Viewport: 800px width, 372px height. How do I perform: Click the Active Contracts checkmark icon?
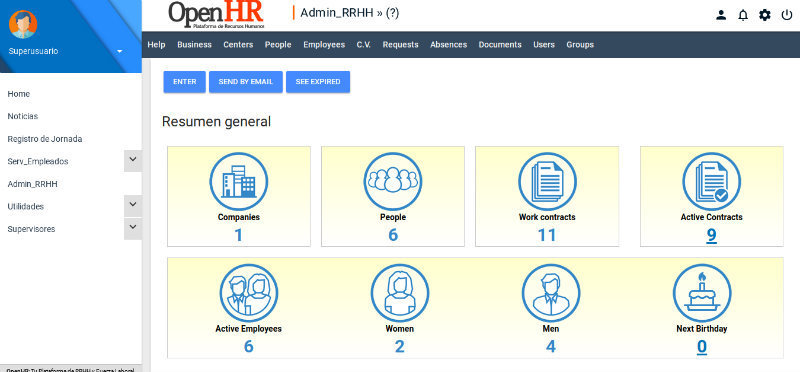click(x=712, y=181)
